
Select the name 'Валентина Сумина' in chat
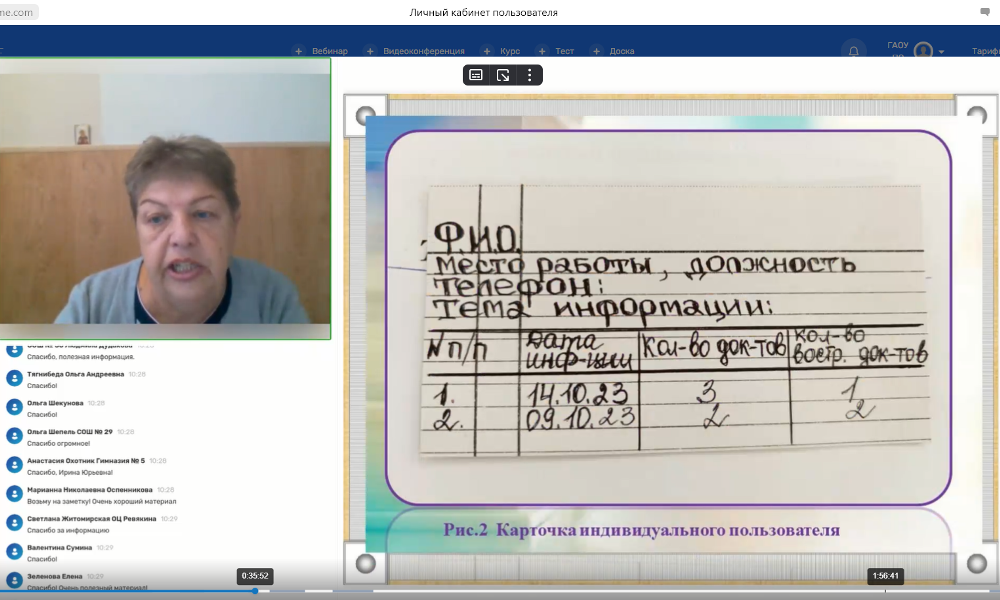tap(59, 547)
